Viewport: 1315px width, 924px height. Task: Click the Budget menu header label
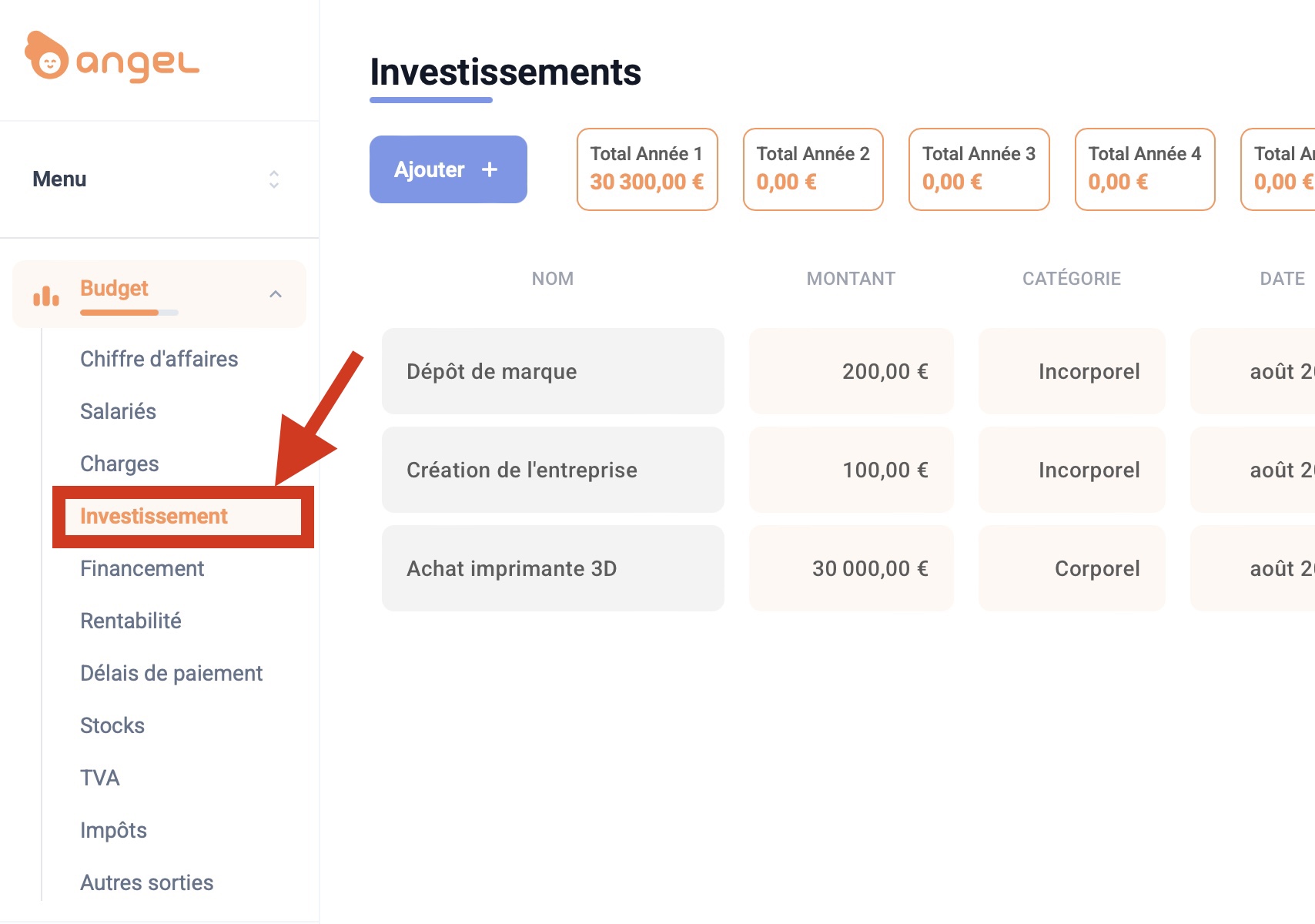coord(114,288)
